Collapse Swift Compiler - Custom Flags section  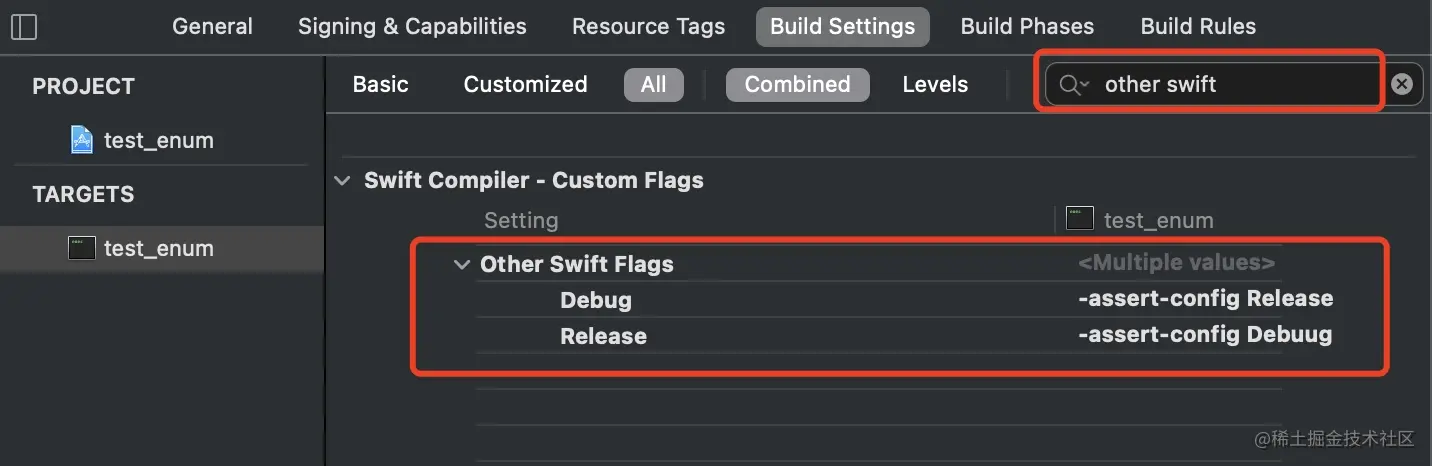[x=343, y=181]
